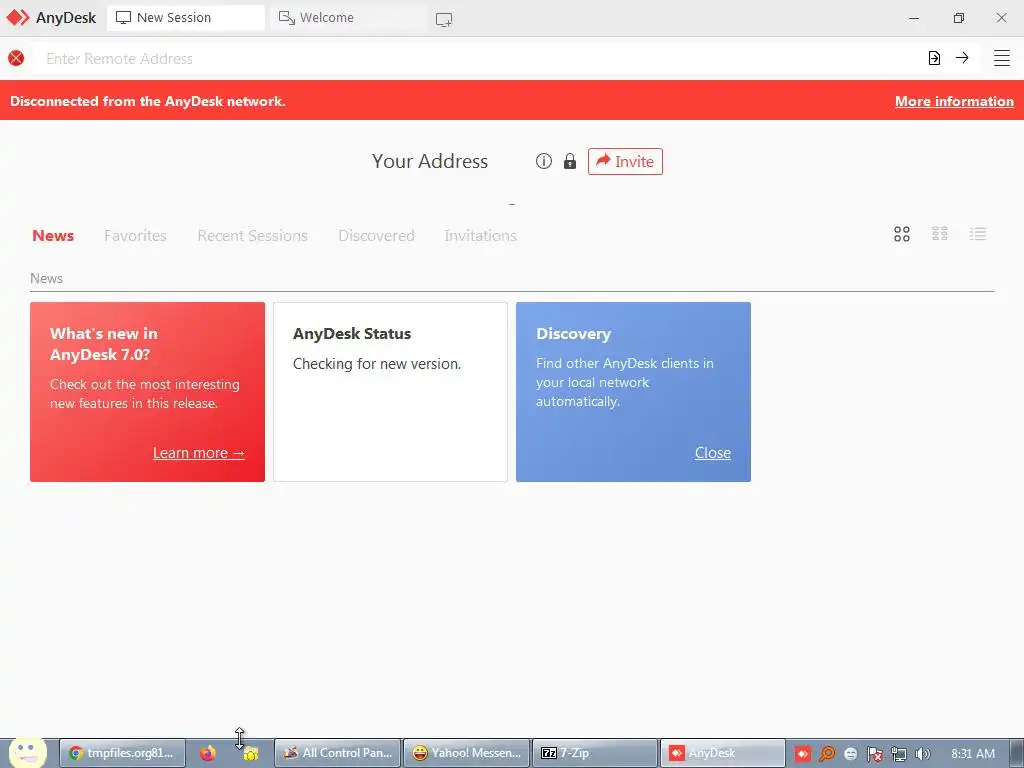Click the AnyDesk Status card
Screen dimensions: 1024x768
point(391,392)
